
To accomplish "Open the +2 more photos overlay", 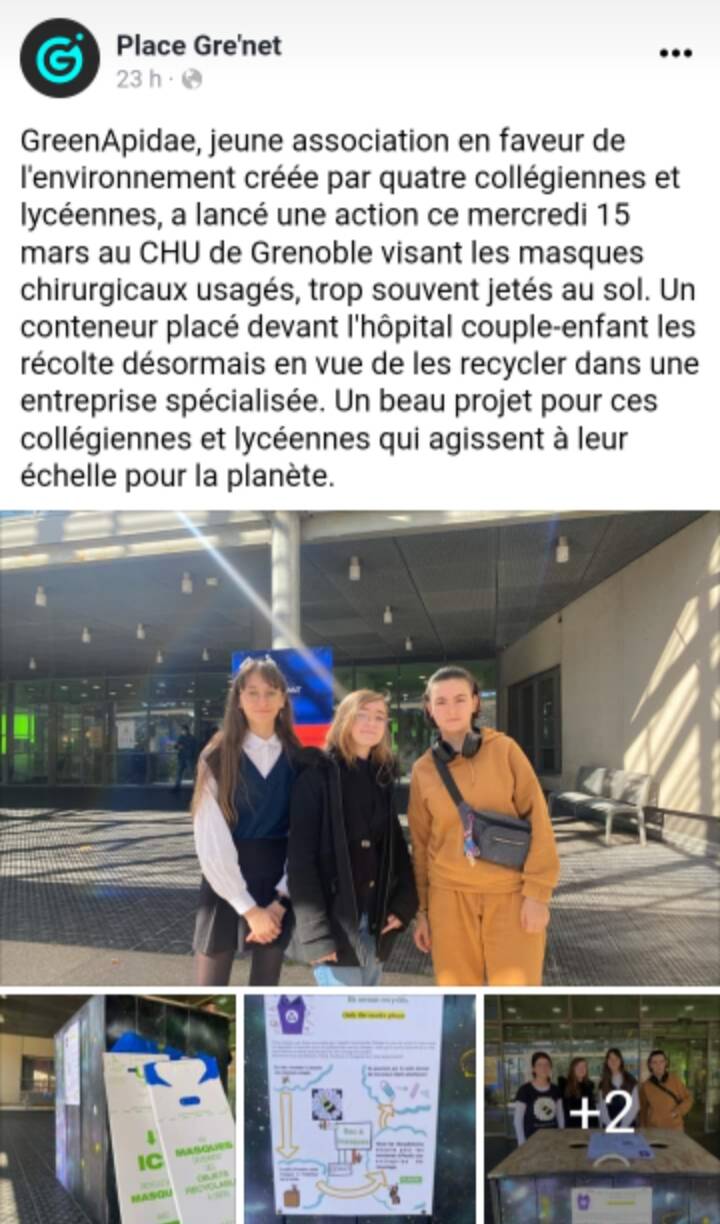I will [602, 1109].
